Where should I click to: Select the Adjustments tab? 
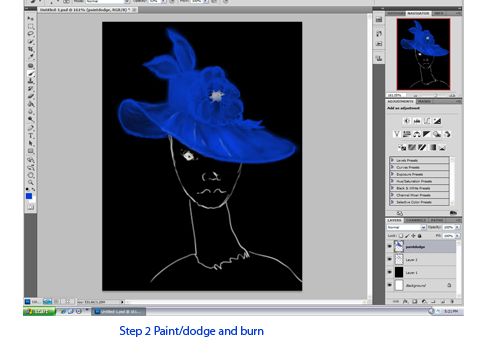point(401,101)
